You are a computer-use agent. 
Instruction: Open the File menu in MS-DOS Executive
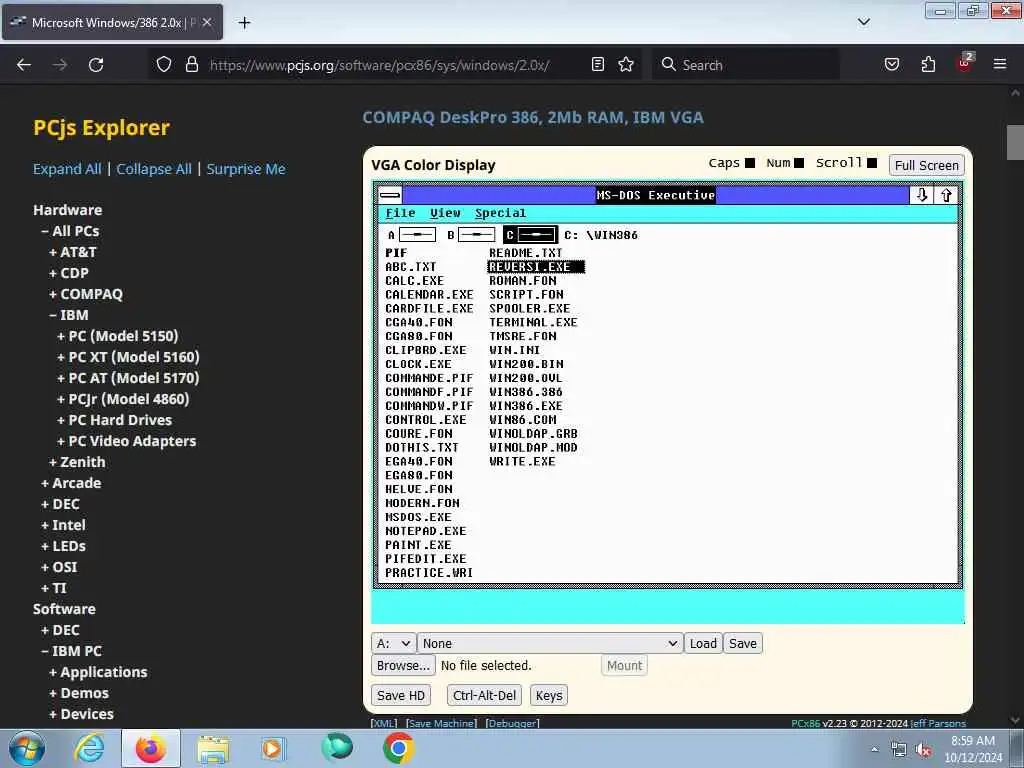(x=400, y=213)
